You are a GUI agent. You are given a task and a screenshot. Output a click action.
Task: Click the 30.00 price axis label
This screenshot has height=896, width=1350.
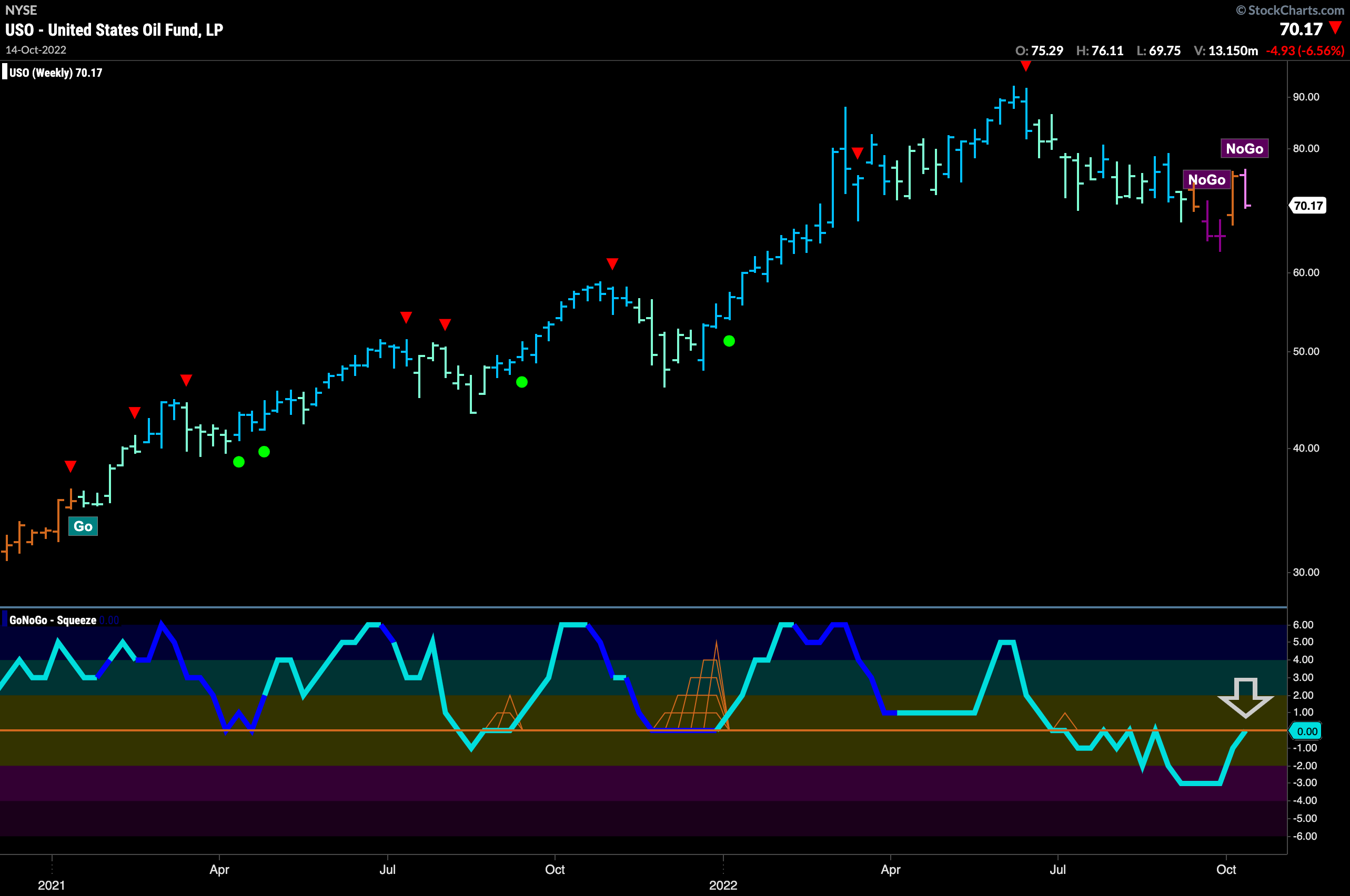click(1306, 572)
